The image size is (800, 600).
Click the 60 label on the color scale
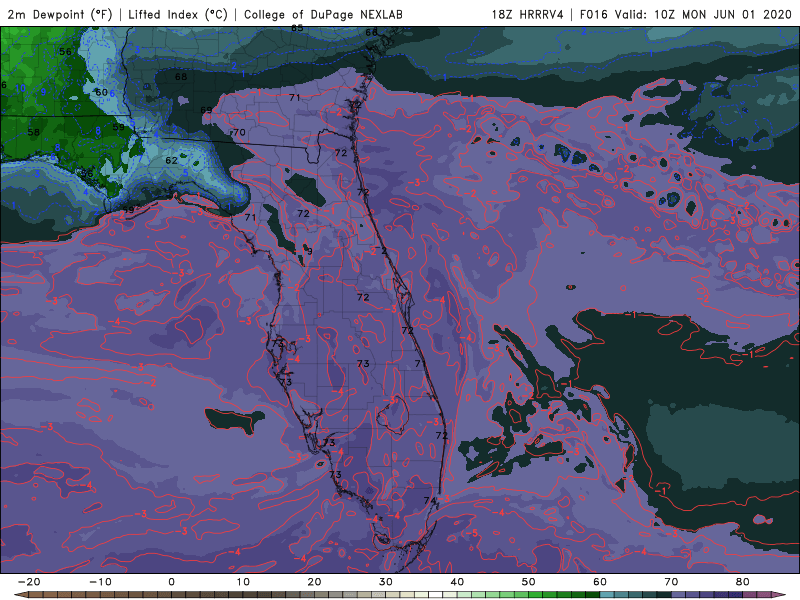[600, 582]
